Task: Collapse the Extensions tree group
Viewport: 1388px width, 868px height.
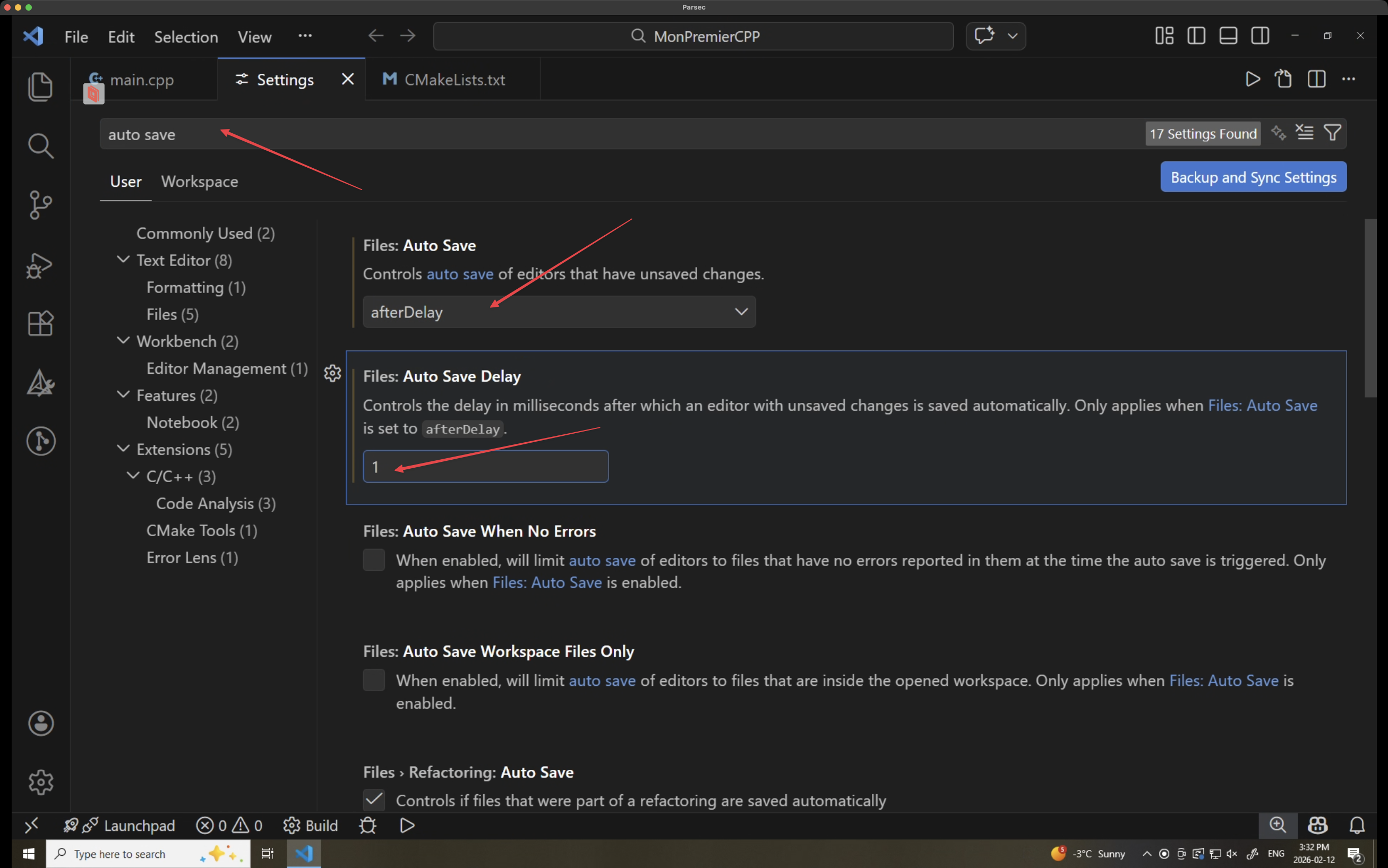Action: 123,449
